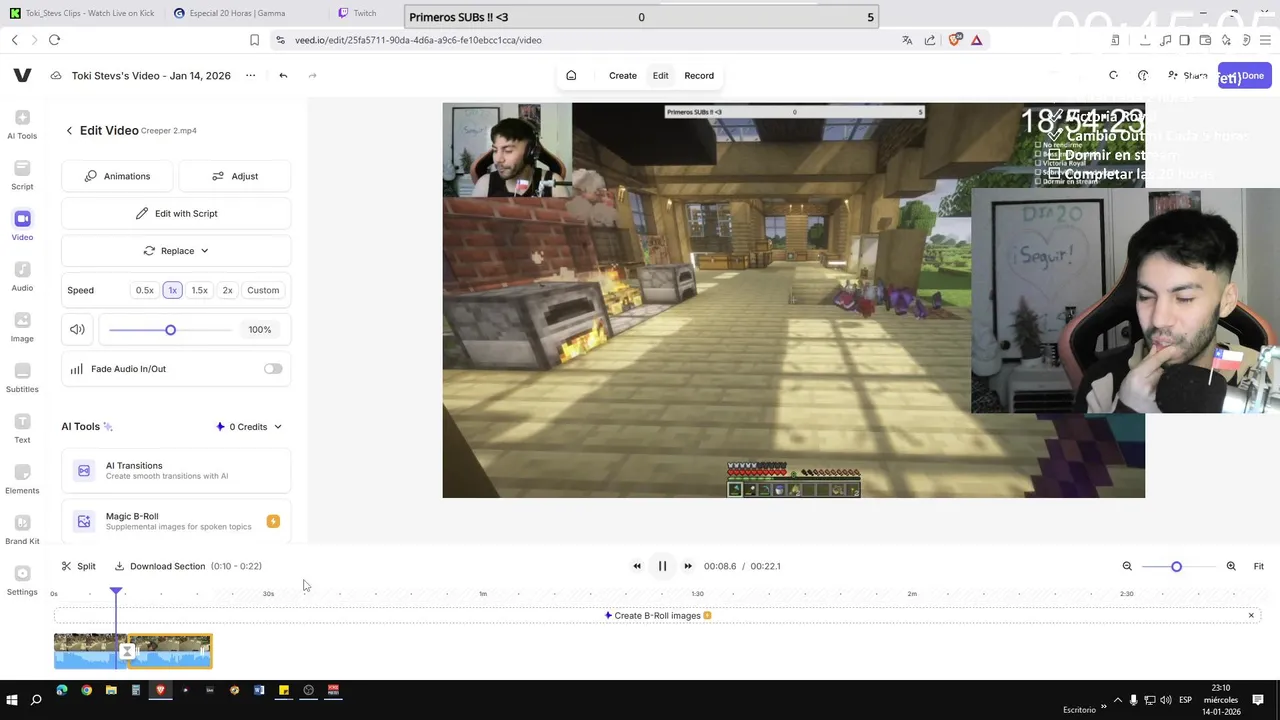
Task: Open Settings in the sidebar
Action: pos(22,581)
